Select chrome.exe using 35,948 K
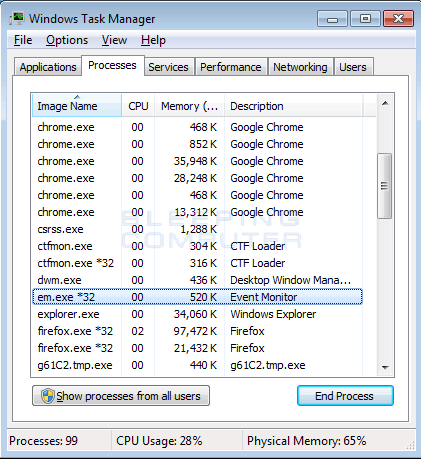The image size is (421, 459). 197,161
